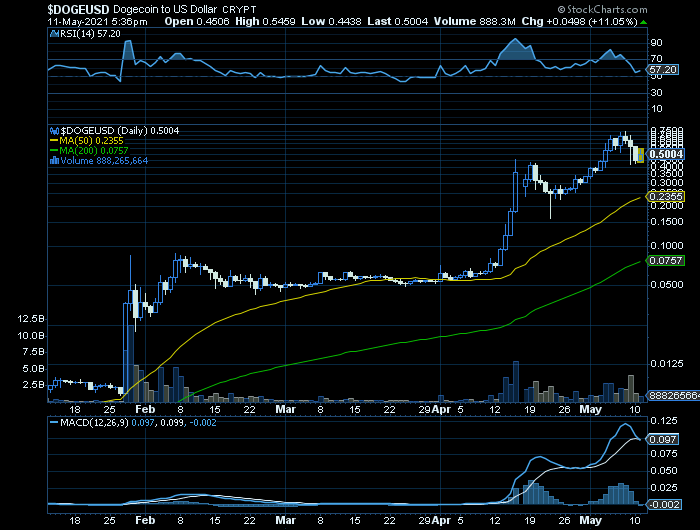Click the High 0.5459 value
This screenshot has height=530, width=700.
(x=265, y=21)
